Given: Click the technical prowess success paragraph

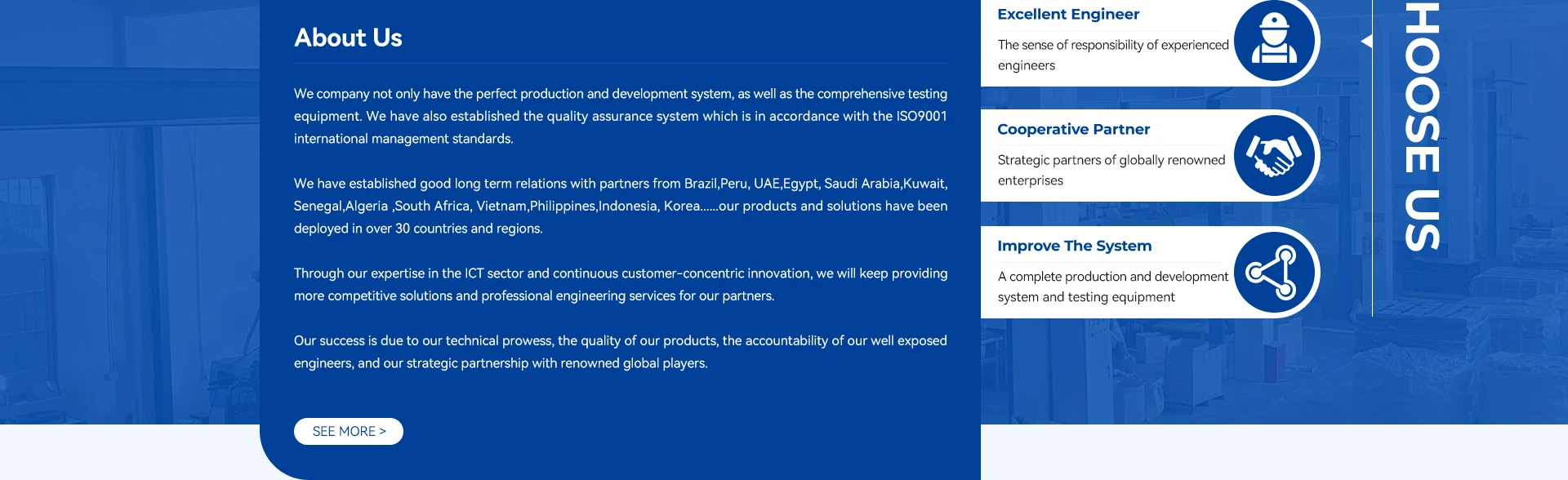Looking at the screenshot, I should click(x=621, y=352).
